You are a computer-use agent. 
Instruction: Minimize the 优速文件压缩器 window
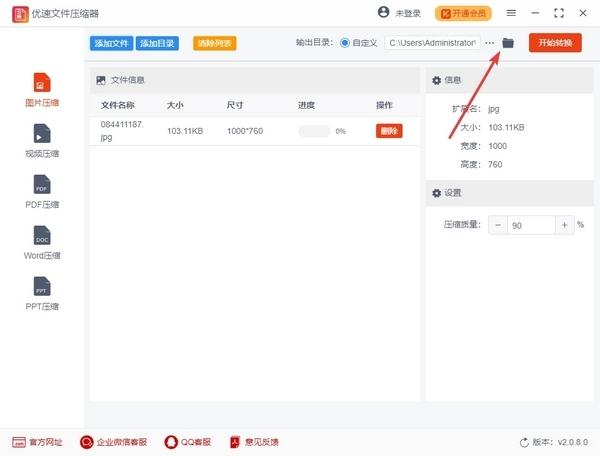[535, 13]
